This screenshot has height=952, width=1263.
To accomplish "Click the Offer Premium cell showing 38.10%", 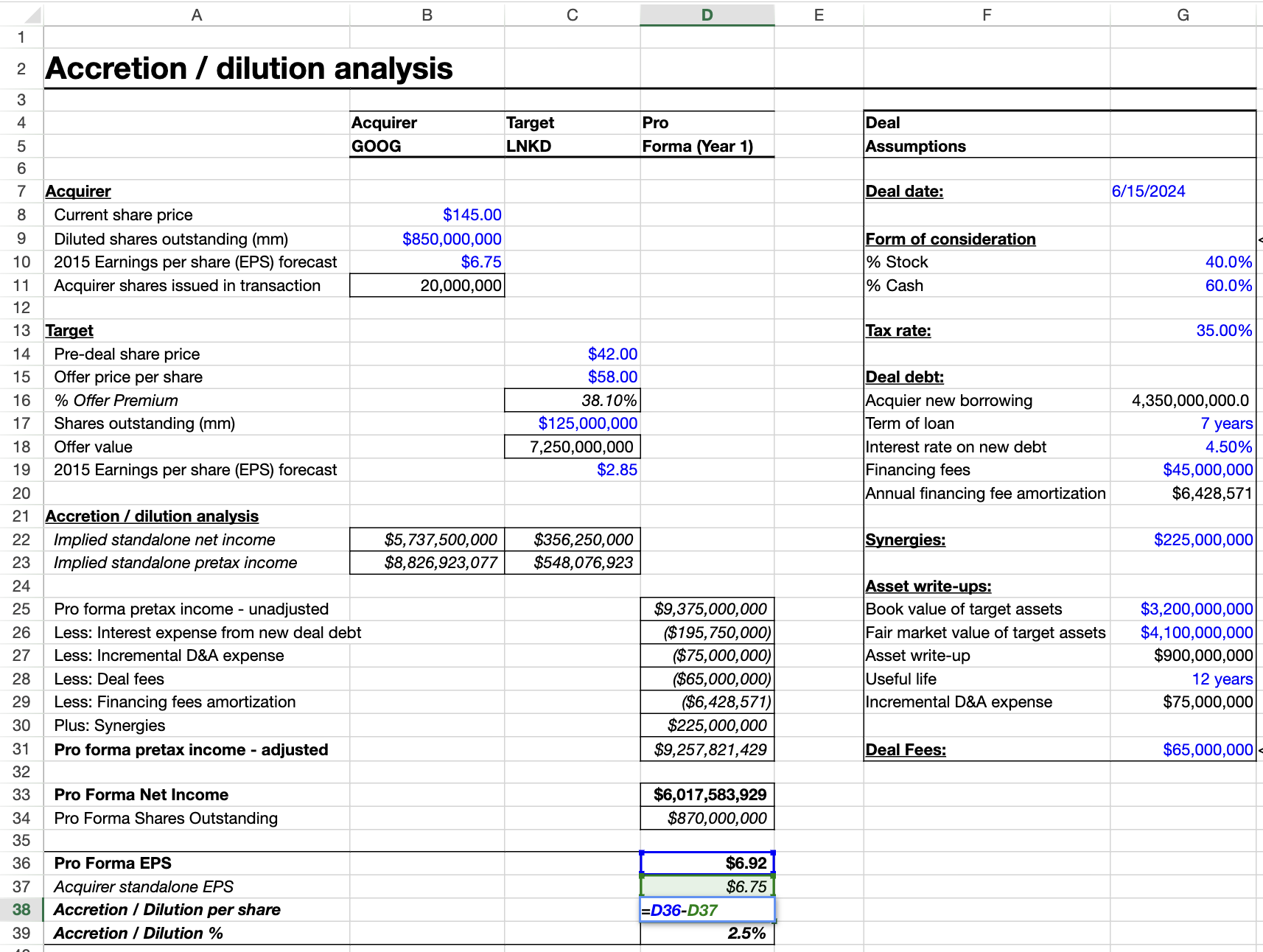I will (x=572, y=400).
